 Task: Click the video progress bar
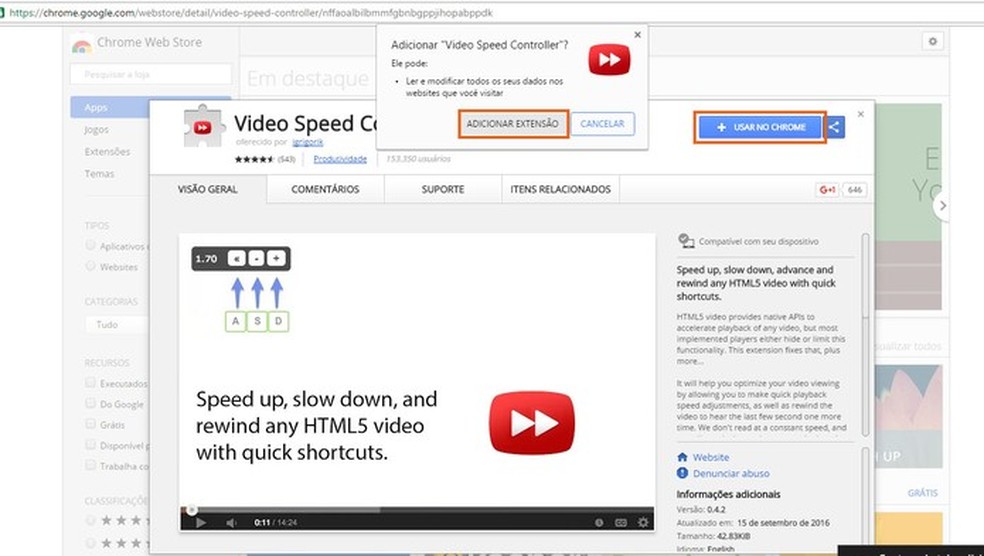coord(417,510)
